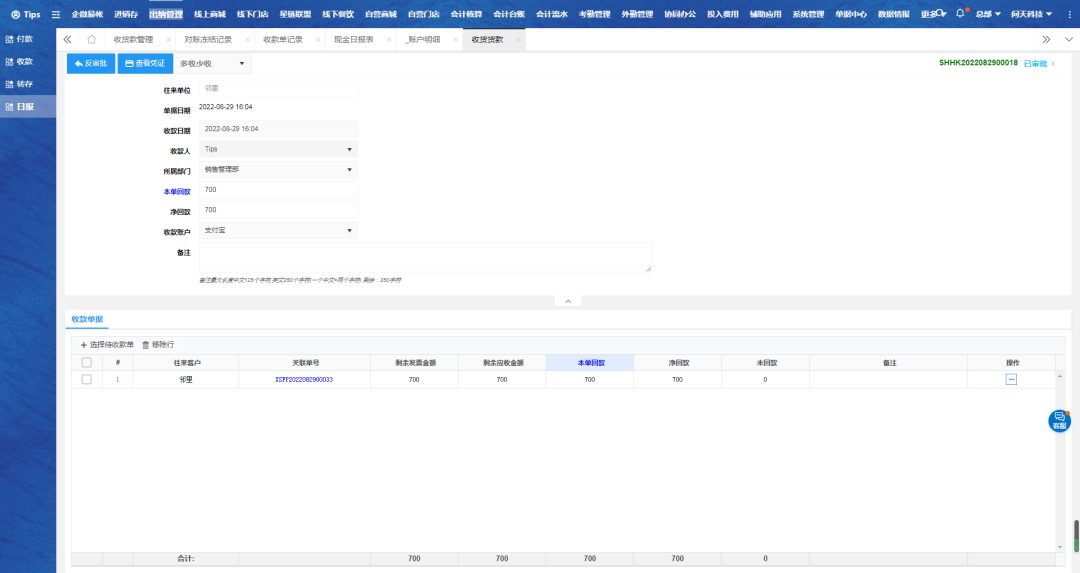The width and height of the screenshot is (1080, 573).
Task: Open 会计核算 in the top menu
Action: point(465,14)
